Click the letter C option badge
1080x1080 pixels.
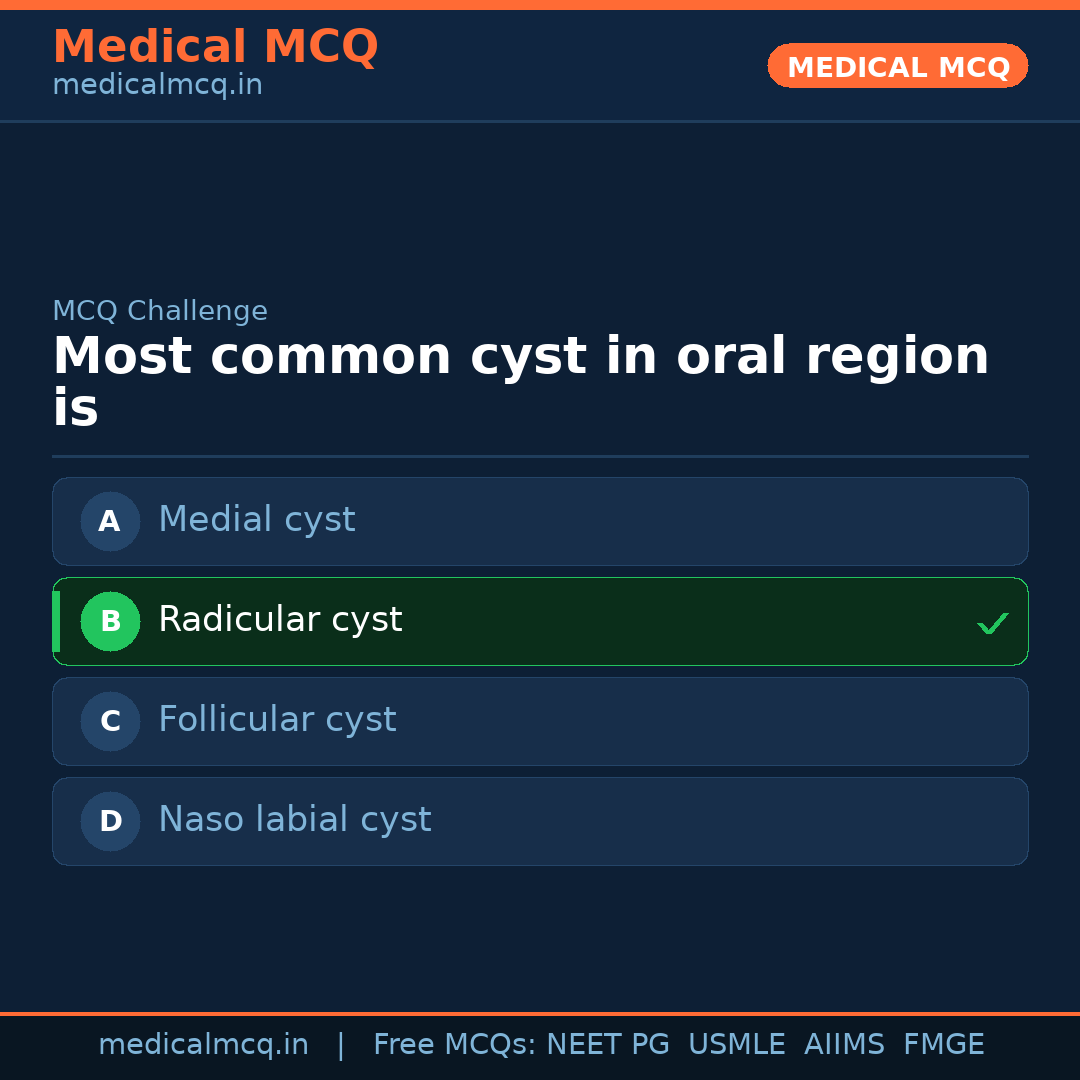tap(110, 721)
